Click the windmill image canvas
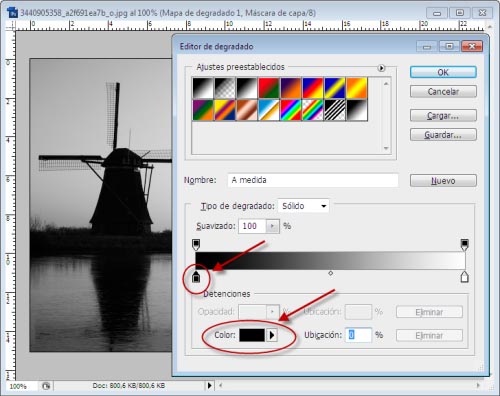 coord(101,205)
